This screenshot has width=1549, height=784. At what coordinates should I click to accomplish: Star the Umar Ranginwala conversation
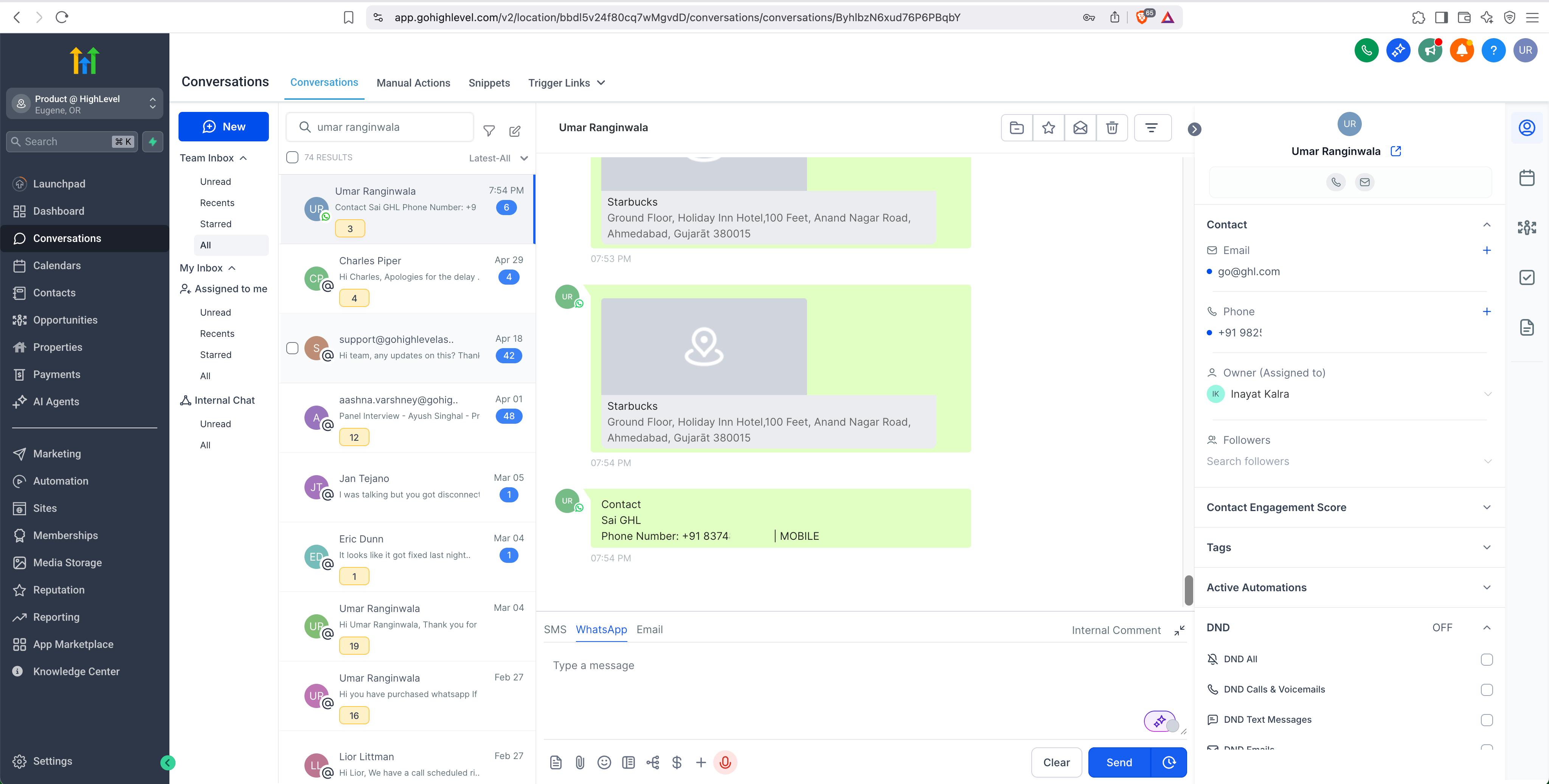click(x=1048, y=127)
